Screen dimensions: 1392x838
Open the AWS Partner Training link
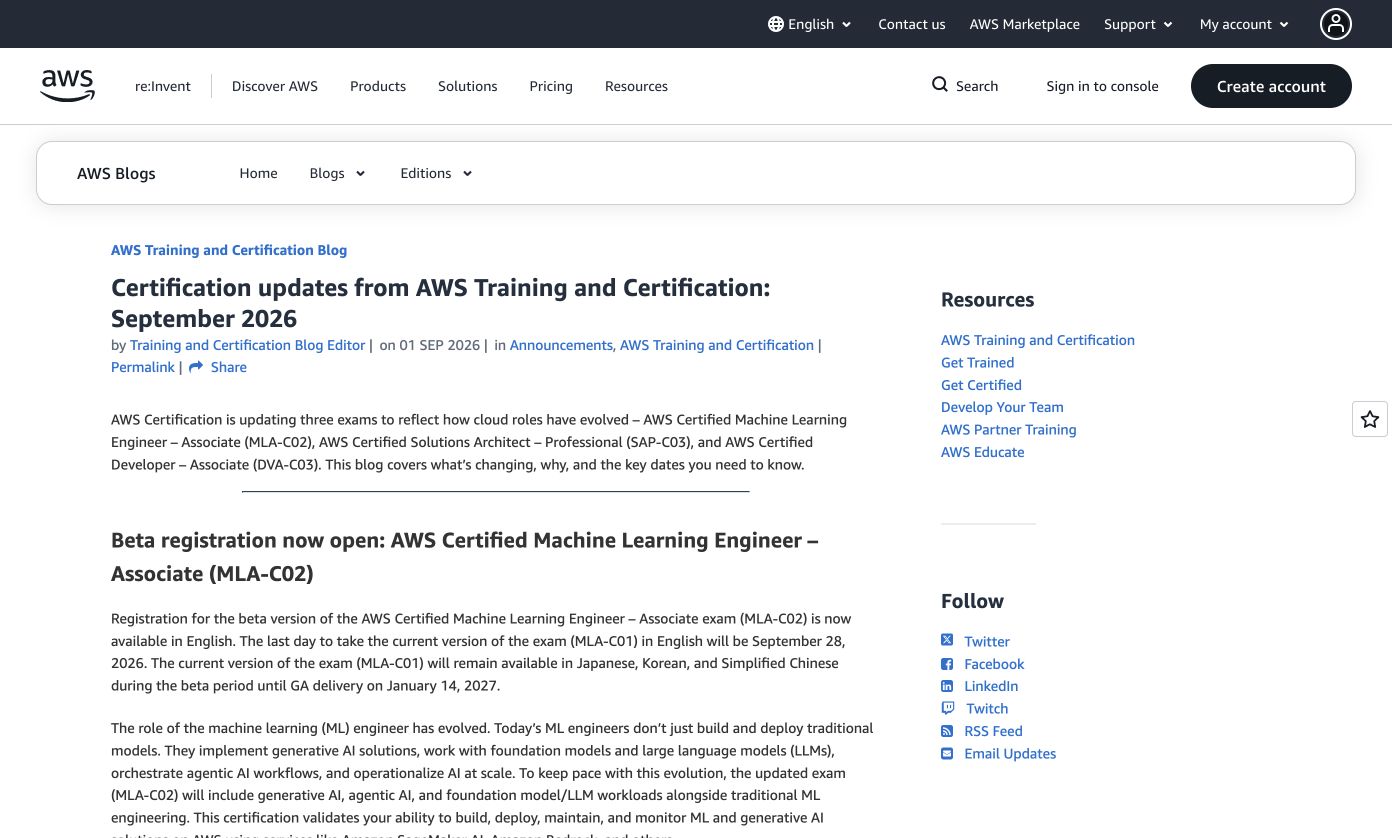click(x=1008, y=429)
